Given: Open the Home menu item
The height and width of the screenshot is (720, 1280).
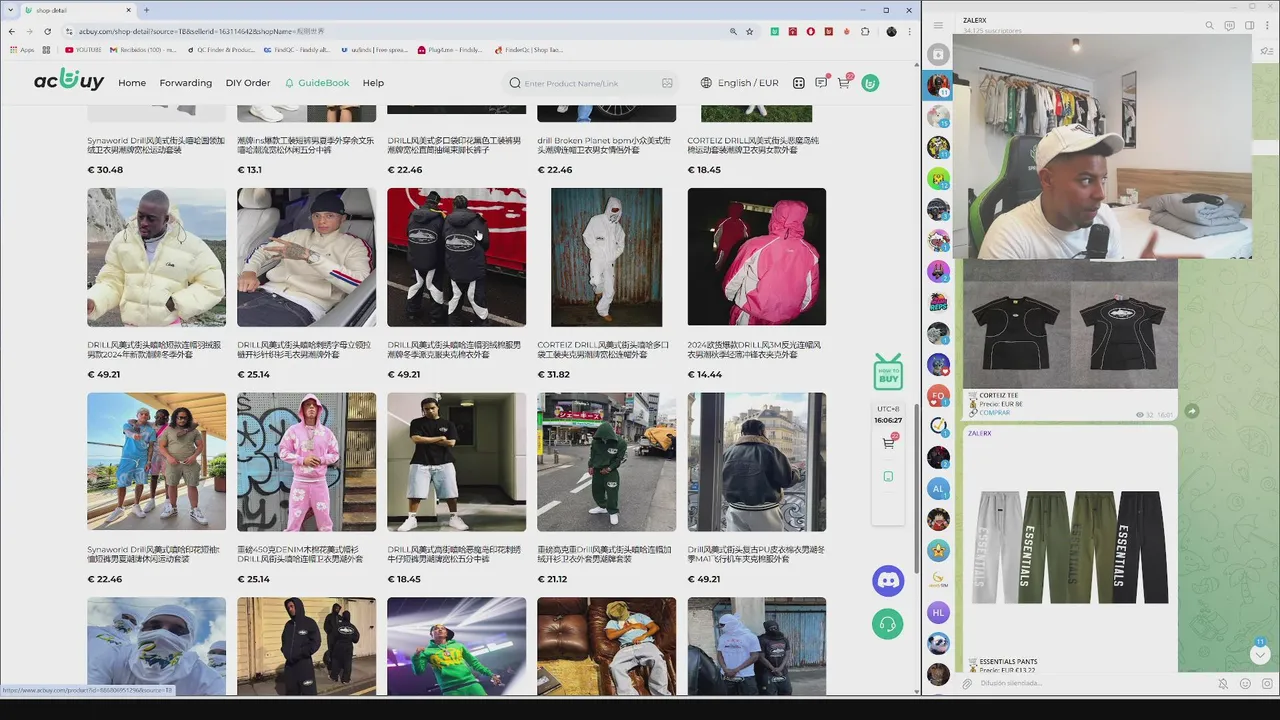Looking at the screenshot, I should click(x=132, y=83).
